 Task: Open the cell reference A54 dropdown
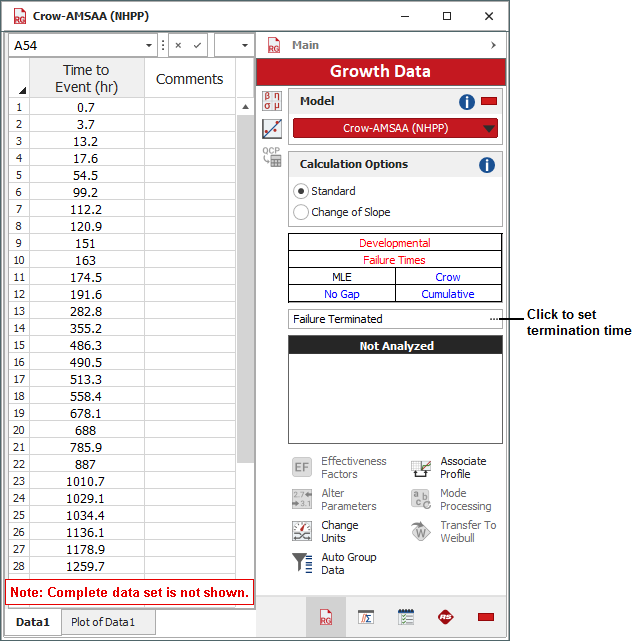[x=150, y=45]
